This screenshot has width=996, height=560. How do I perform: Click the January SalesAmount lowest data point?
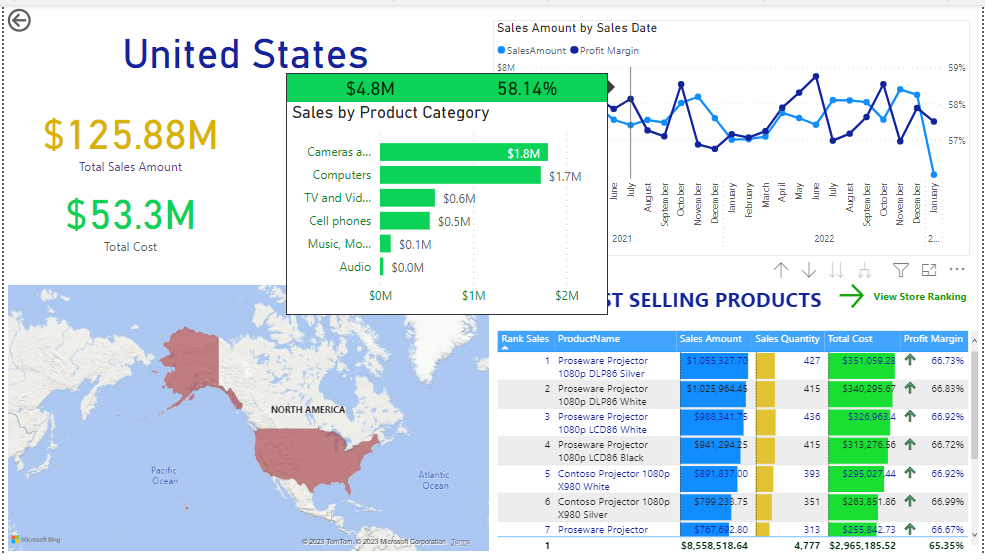coord(934,175)
